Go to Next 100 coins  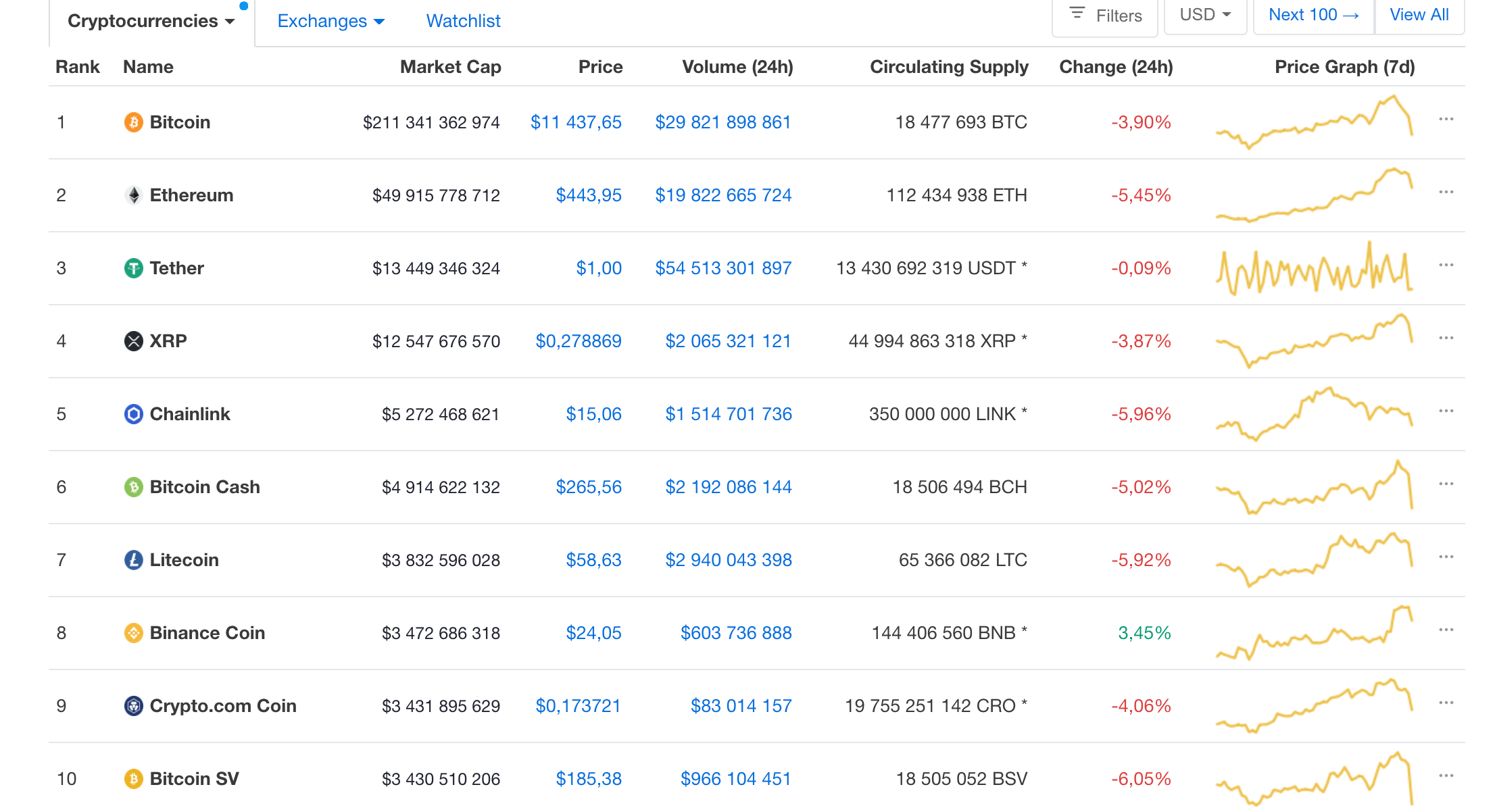1313,15
